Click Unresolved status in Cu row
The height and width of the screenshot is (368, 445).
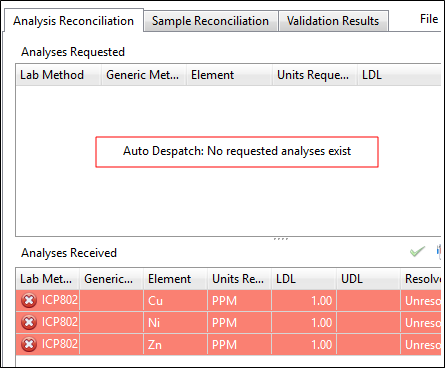click(421, 301)
